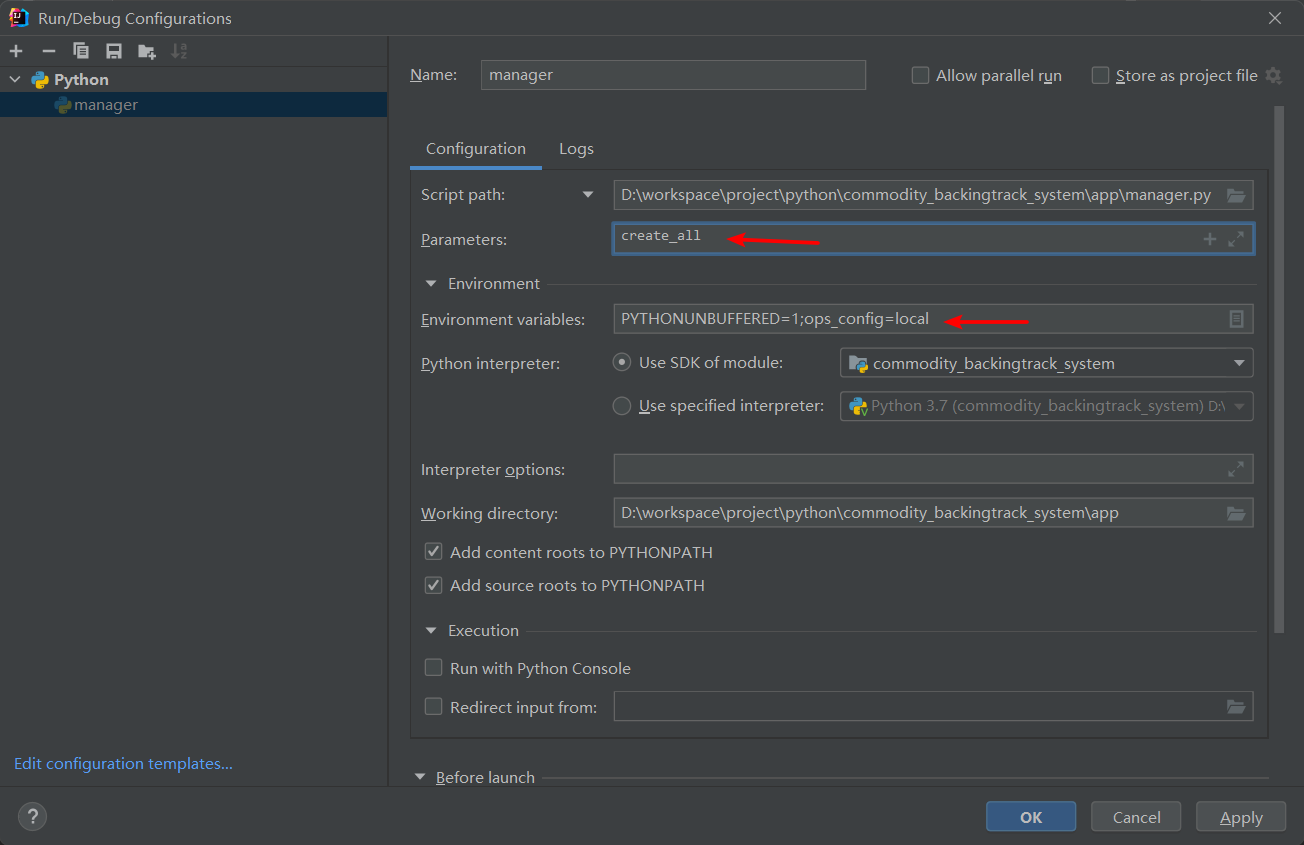The width and height of the screenshot is (1304, 845).
Task: Collapse the Before launch section
Action: pos(420,777)
